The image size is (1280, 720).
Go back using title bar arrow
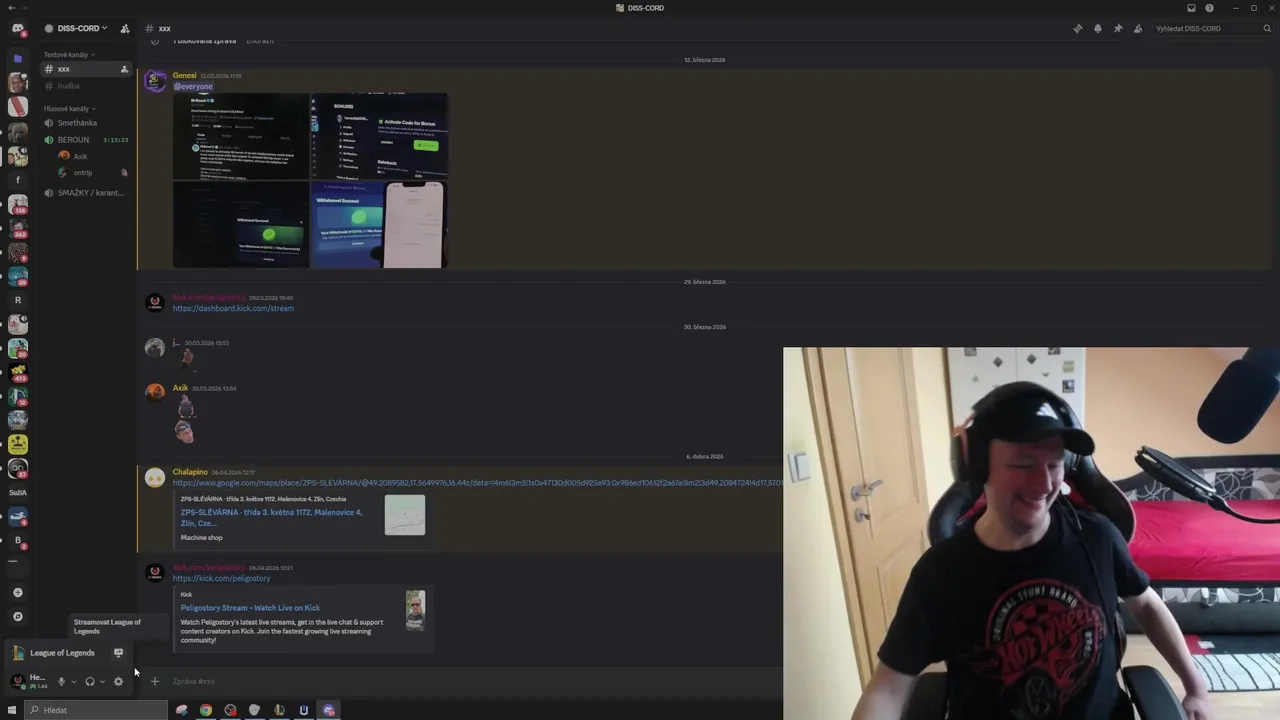pyautogui.click(x=11, y=8)
